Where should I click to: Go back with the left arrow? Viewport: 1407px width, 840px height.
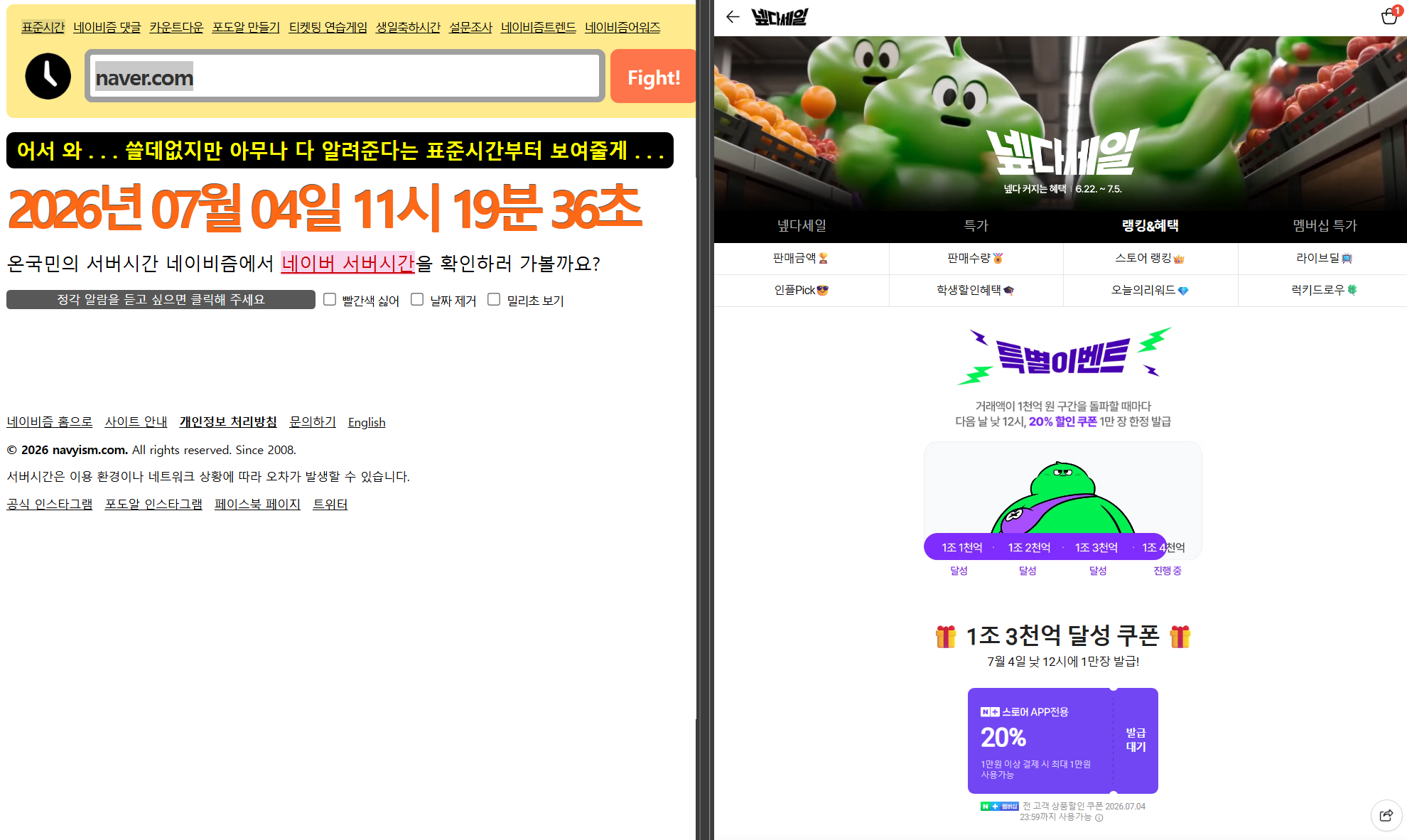click(733, 16)
